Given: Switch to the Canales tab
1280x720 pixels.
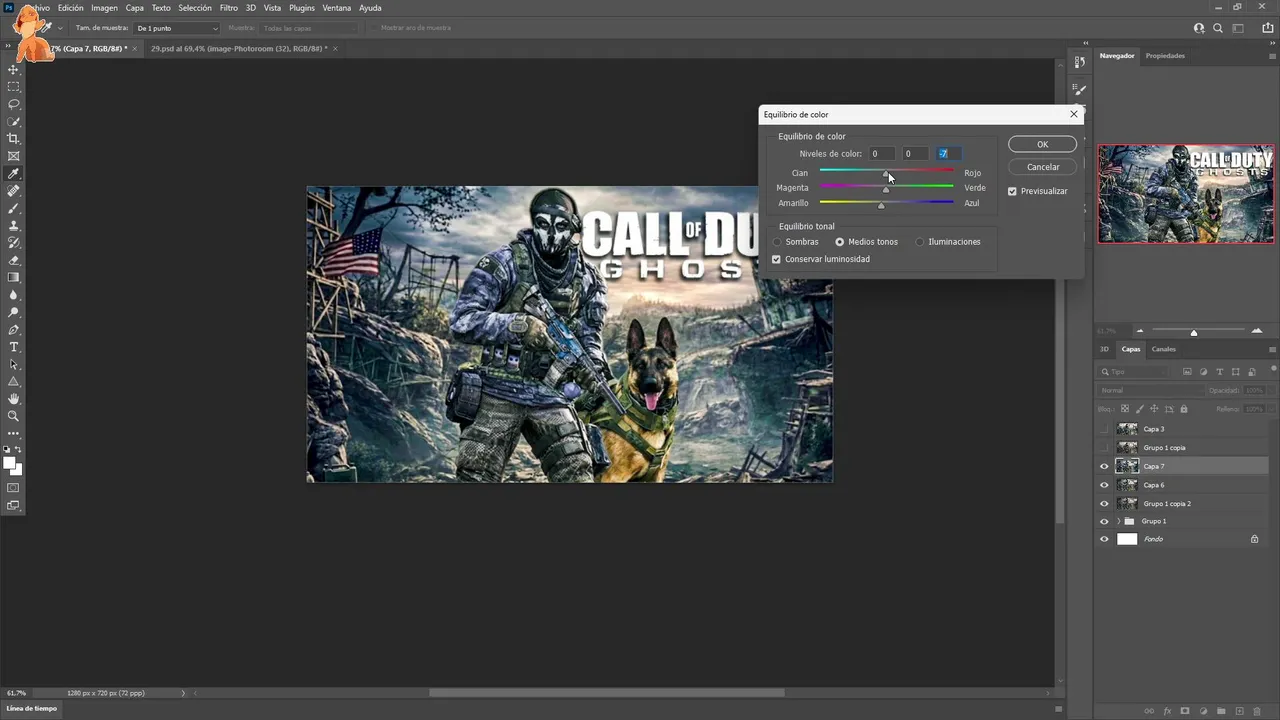Looking at the screenshot, I should pyautogui.click(x=1164, y=349).
